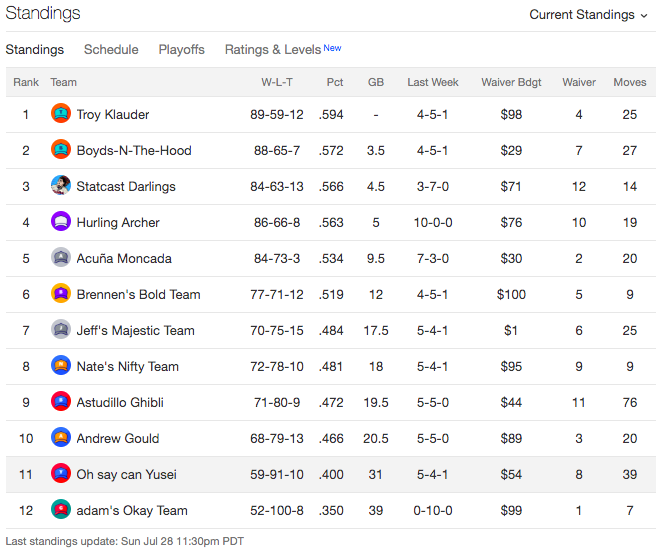The image size is (659, 551).
Task: Open Brennen's Bold Team yellow avatar
Action: [61, 293]
